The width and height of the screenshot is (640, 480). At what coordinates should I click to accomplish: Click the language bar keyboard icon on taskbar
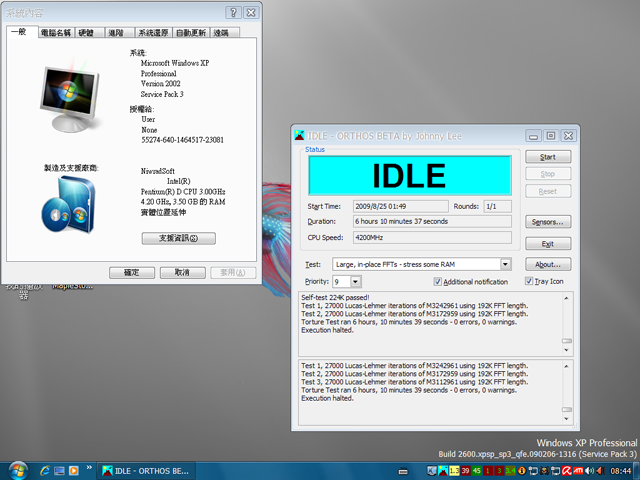coord(403,471)
